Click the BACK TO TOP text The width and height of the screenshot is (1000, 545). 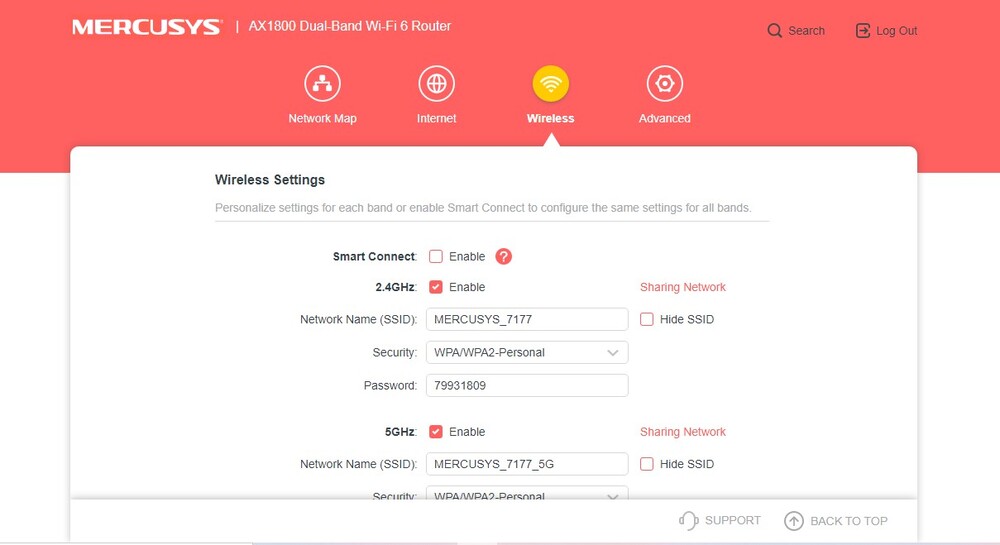(x=849, y=521)
